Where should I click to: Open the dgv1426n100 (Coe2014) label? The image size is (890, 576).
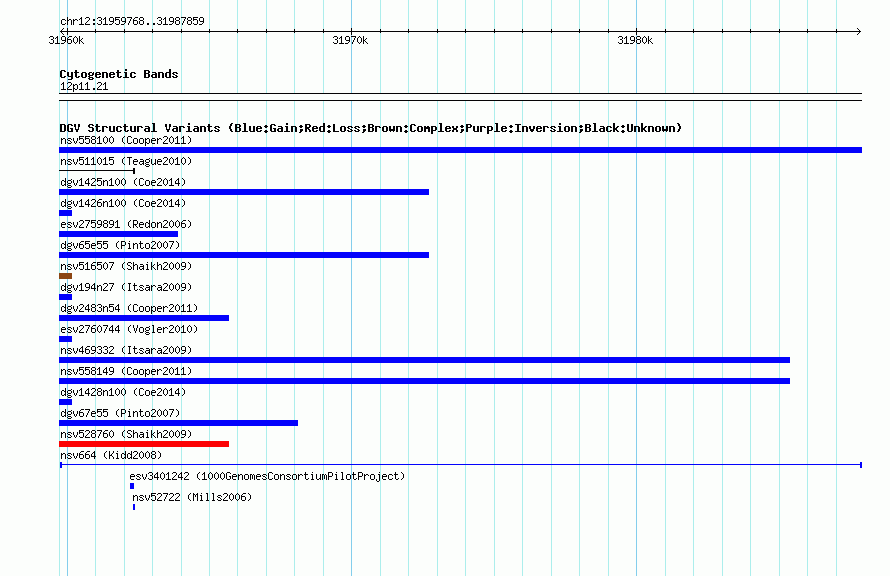123,203
